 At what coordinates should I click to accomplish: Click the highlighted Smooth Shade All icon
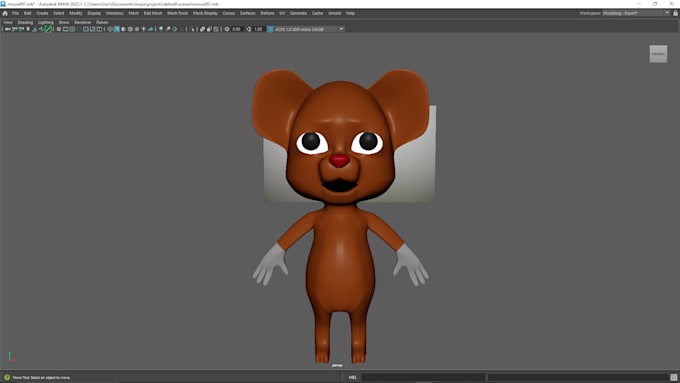(x=117, y=29)
